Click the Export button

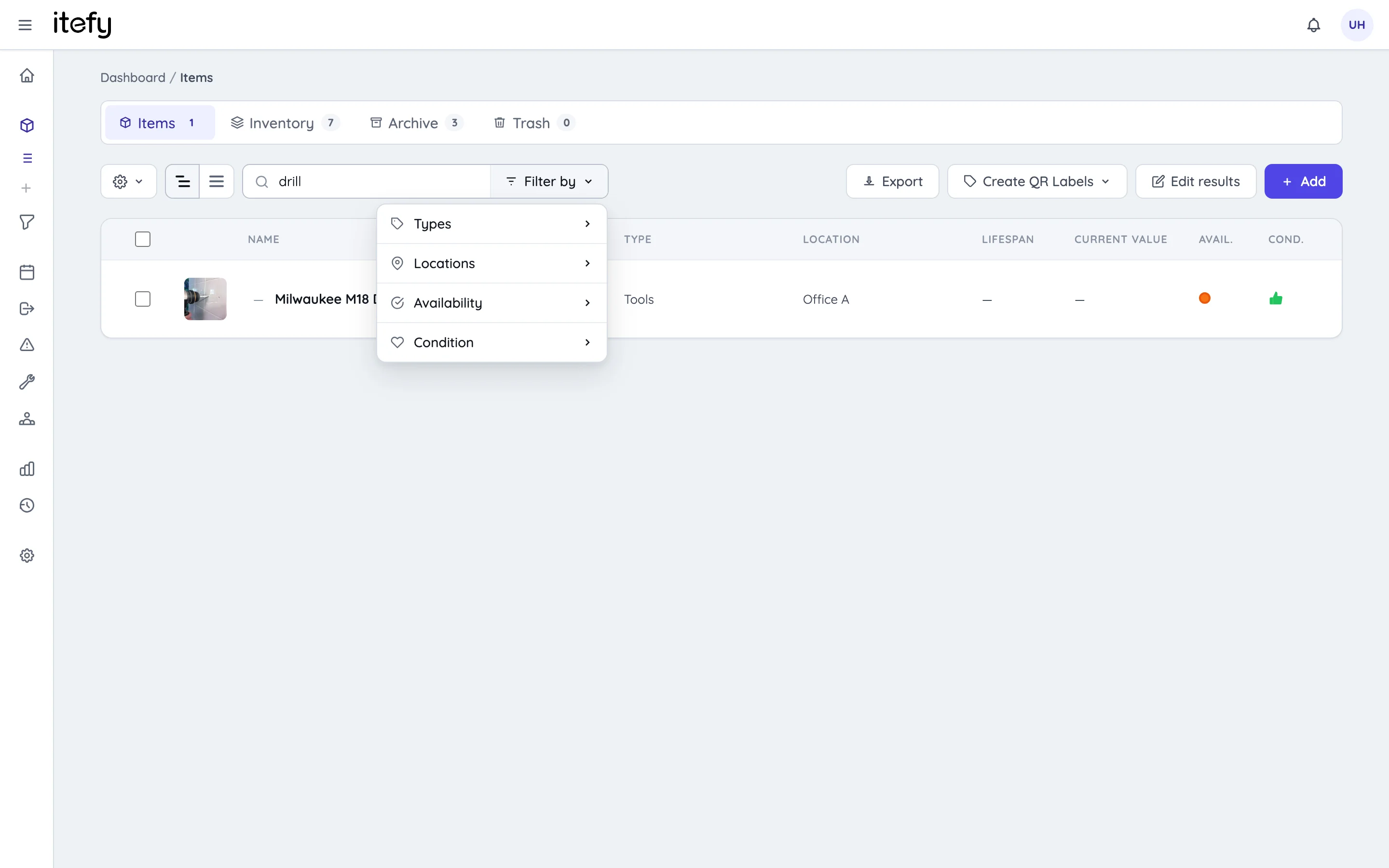893,181
